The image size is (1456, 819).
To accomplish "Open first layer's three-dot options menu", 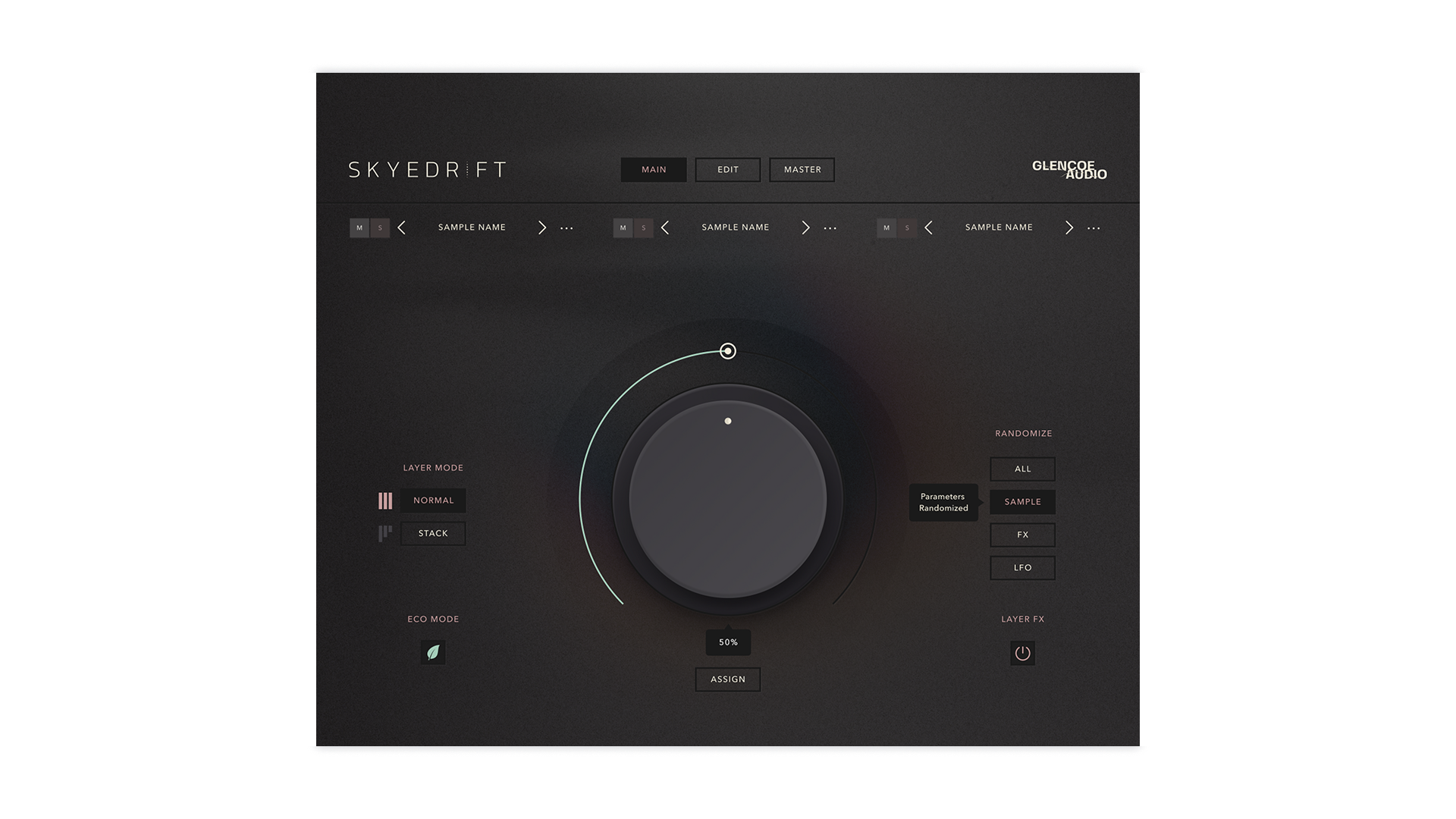I will (x=566, y=228).
